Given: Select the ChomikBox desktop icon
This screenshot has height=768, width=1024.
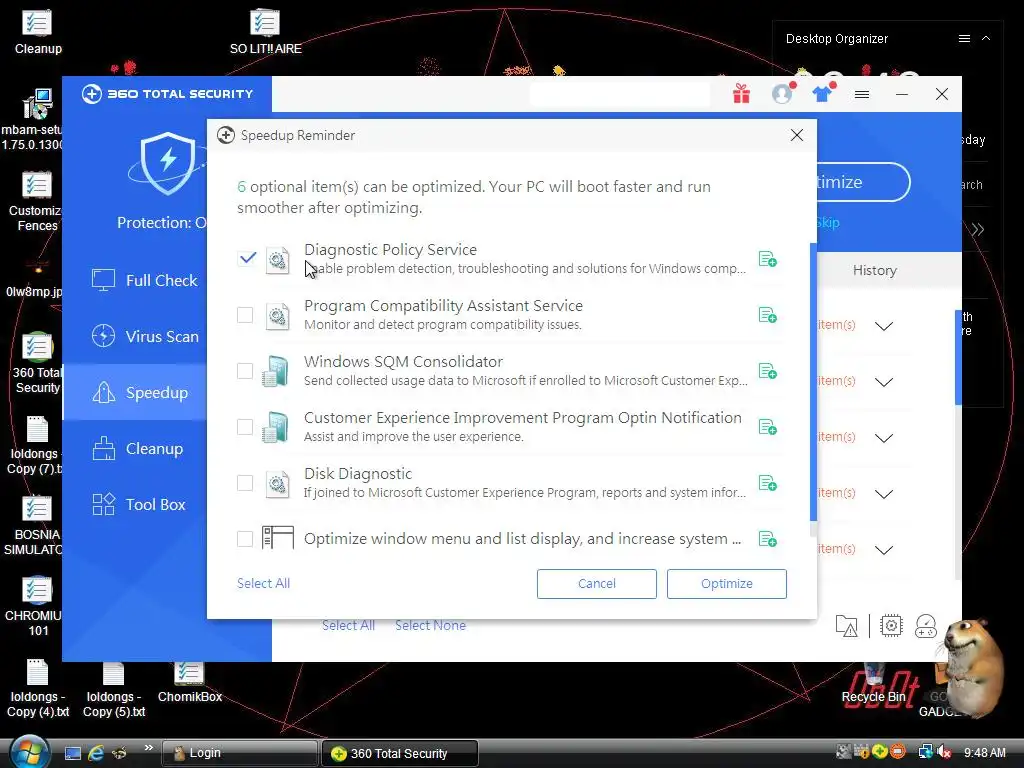Looking at the screenshot, I should [189, 682].
